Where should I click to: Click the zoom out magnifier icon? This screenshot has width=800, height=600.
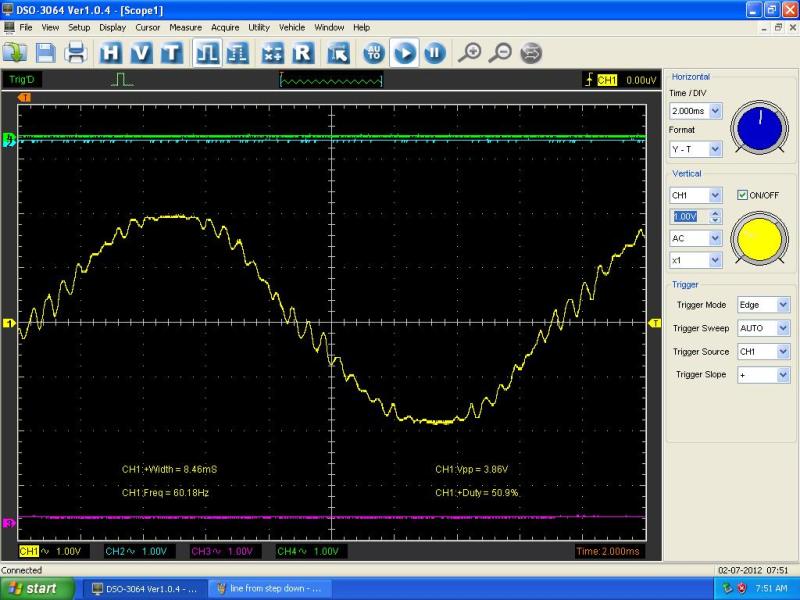(501, 53)
